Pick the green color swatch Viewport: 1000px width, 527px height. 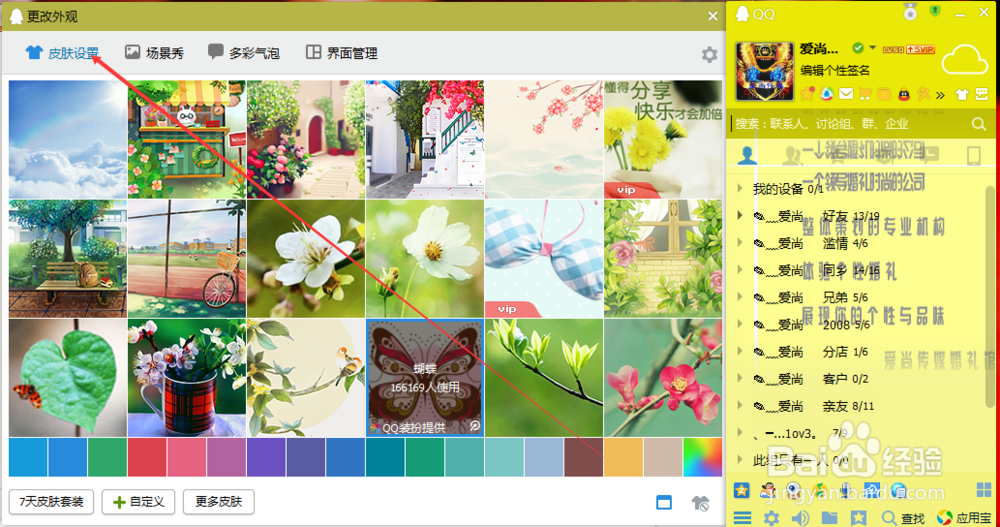[107, 457]
